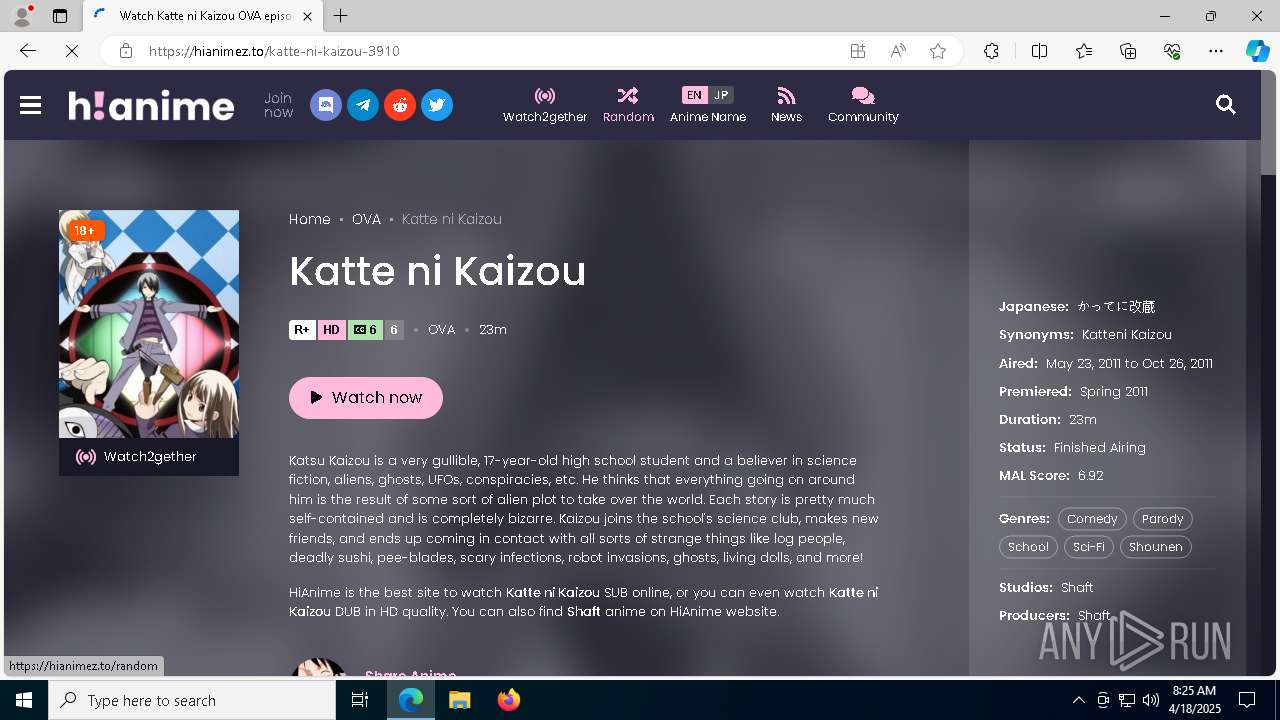Click the browser Back button
Image resolution: width=1280 pixels, height=720 pixels.
pyautogui.click(x=28, y=51)
